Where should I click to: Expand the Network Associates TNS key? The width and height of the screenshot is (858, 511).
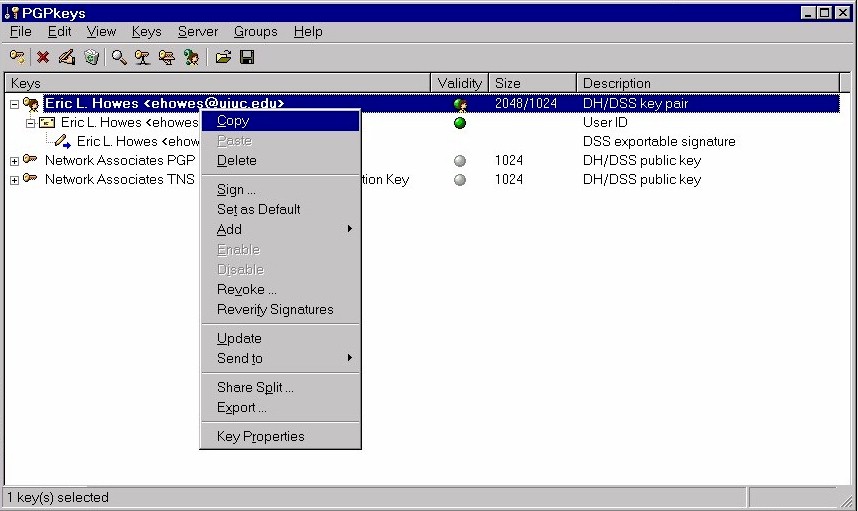coord(15,180)
